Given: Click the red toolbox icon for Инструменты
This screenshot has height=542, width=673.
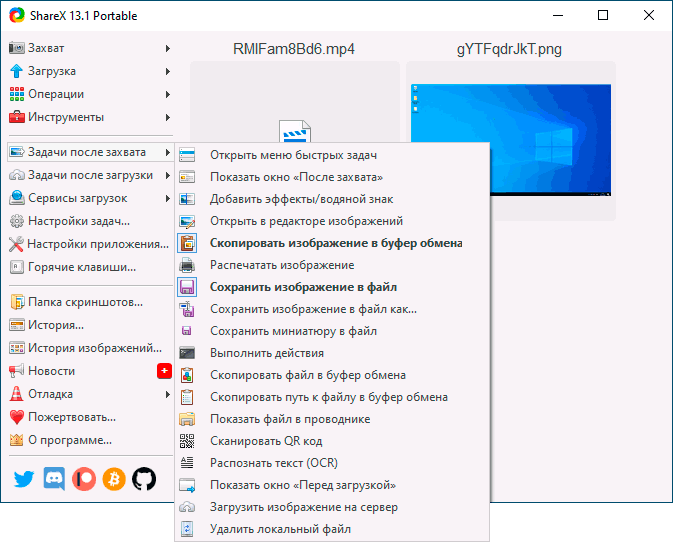Looking at the screenshot, I should coord(17,117).
